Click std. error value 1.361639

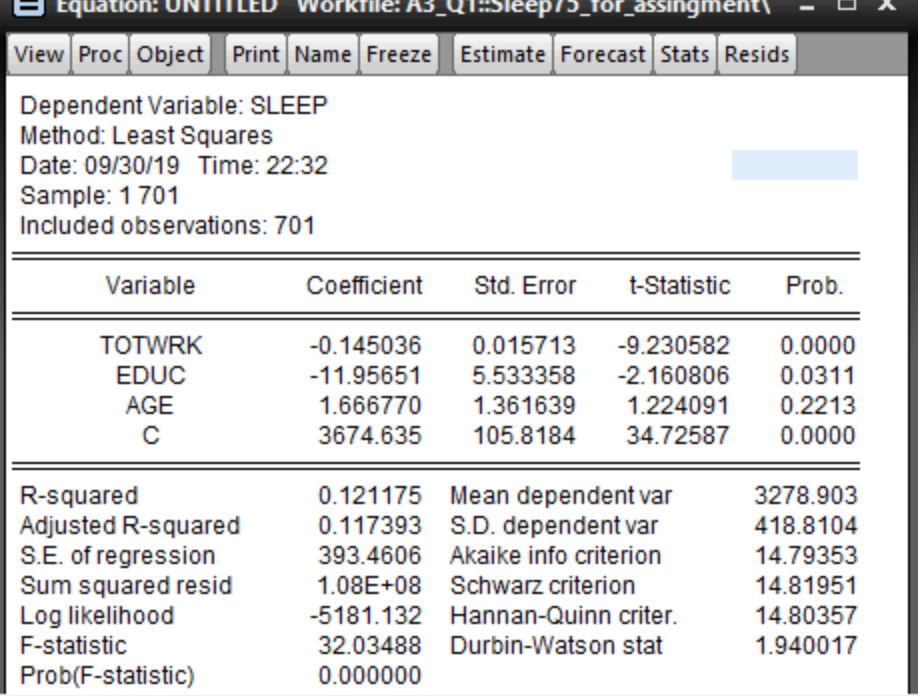click(x=524, y=406)
